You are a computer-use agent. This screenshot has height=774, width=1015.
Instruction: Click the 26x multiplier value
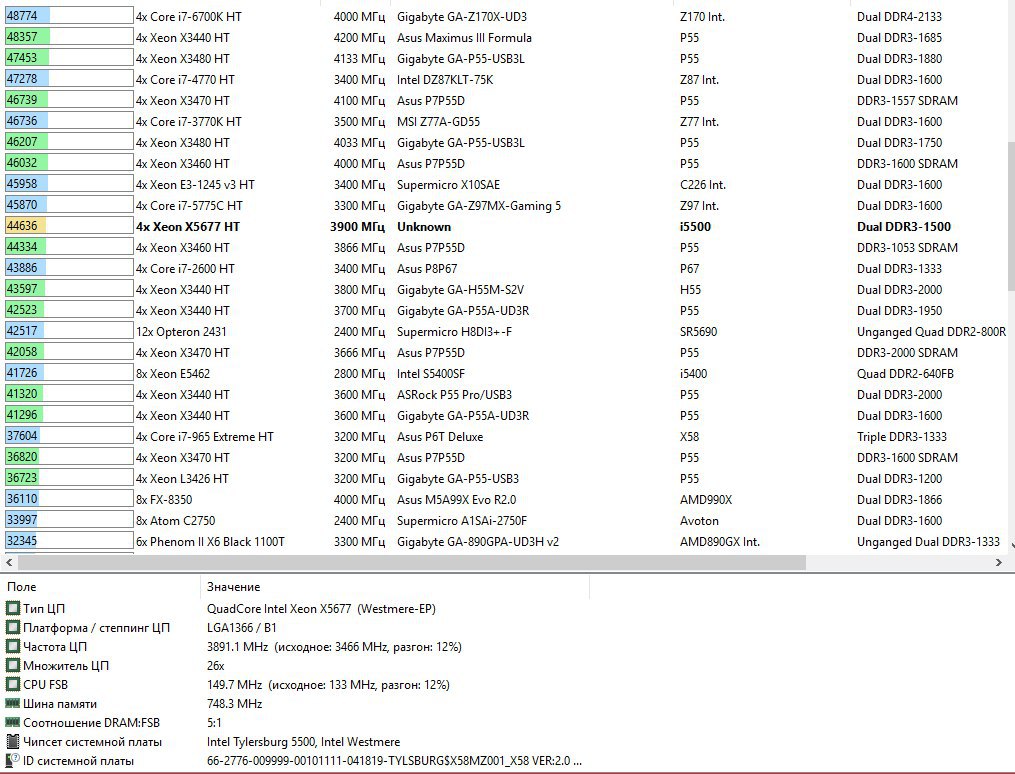pos(216,666)
